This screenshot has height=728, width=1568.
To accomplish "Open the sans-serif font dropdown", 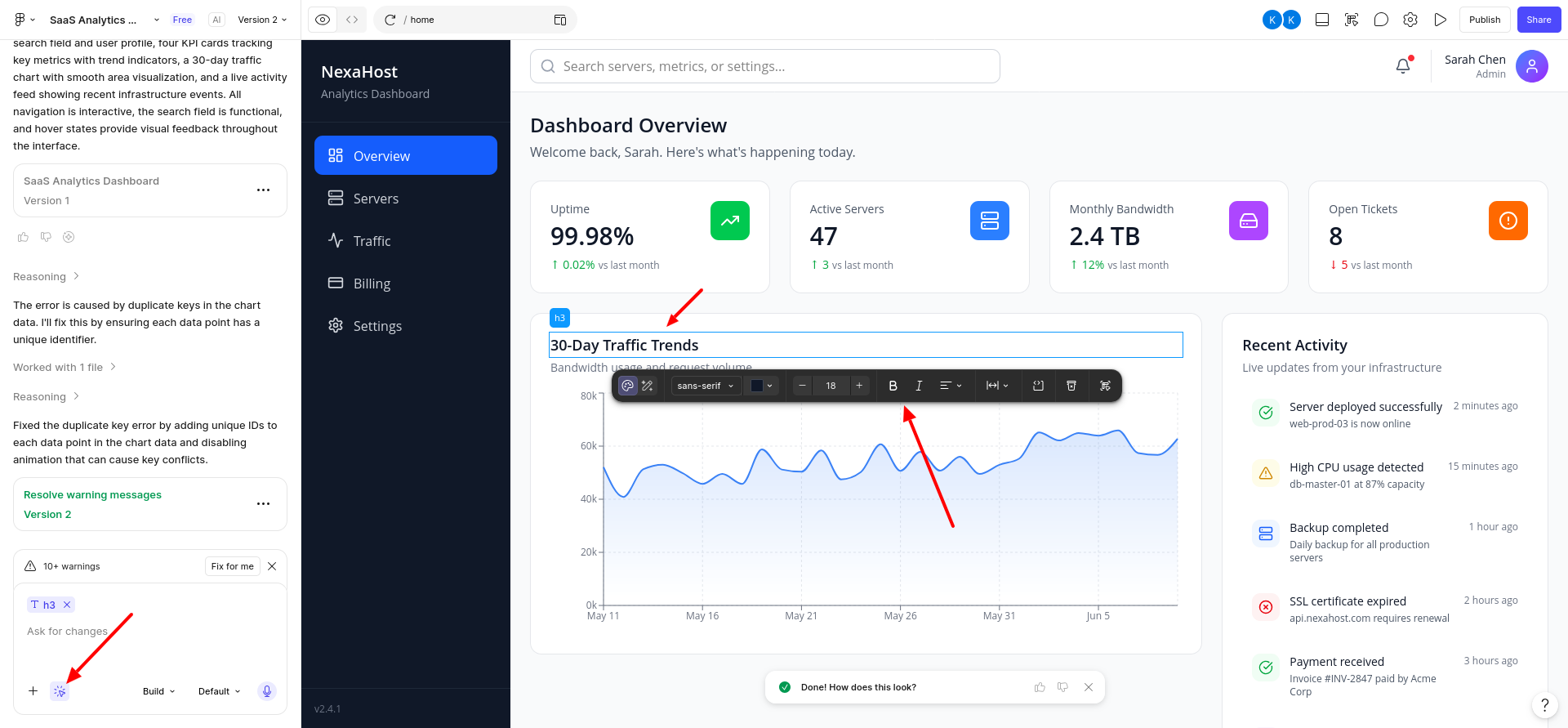I will [706, 386].
